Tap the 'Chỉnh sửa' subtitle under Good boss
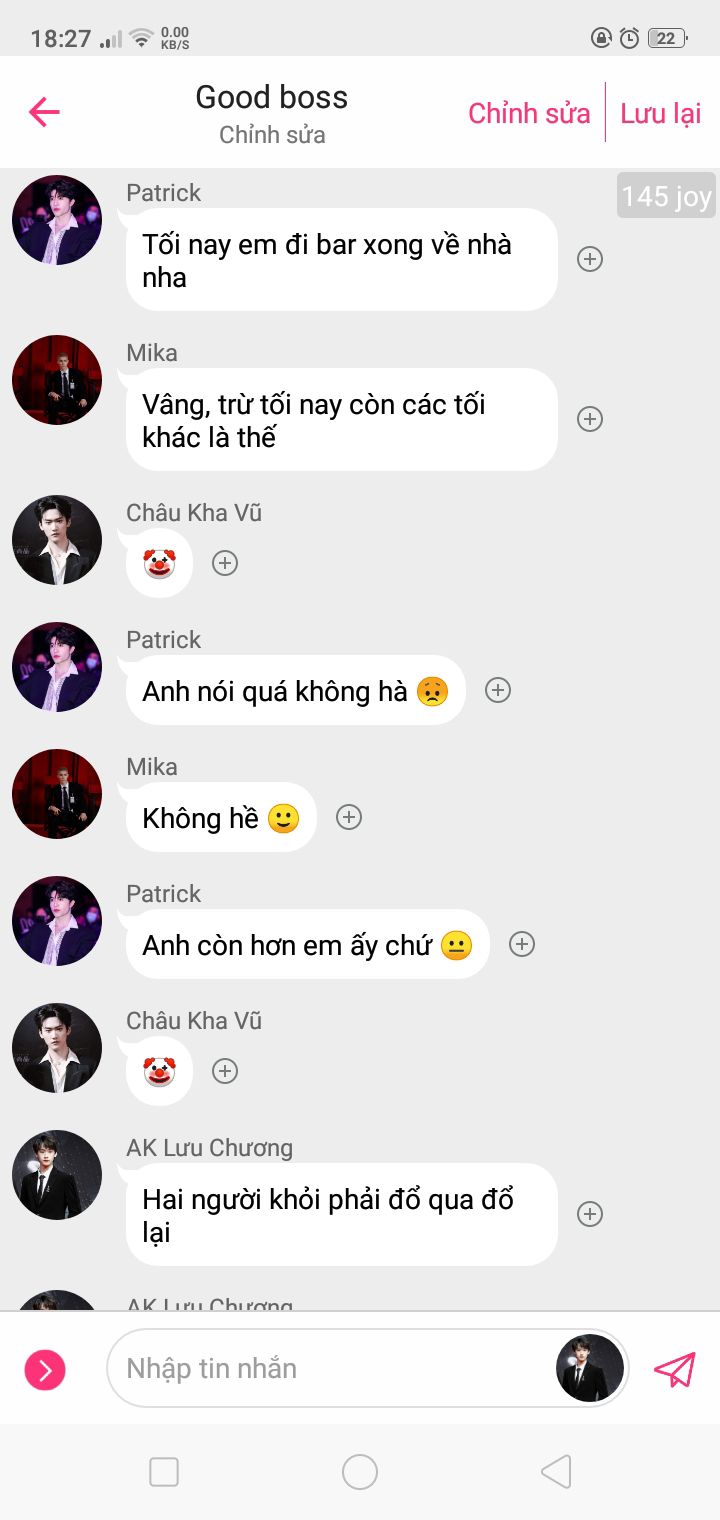 click(x=272, y=135)
